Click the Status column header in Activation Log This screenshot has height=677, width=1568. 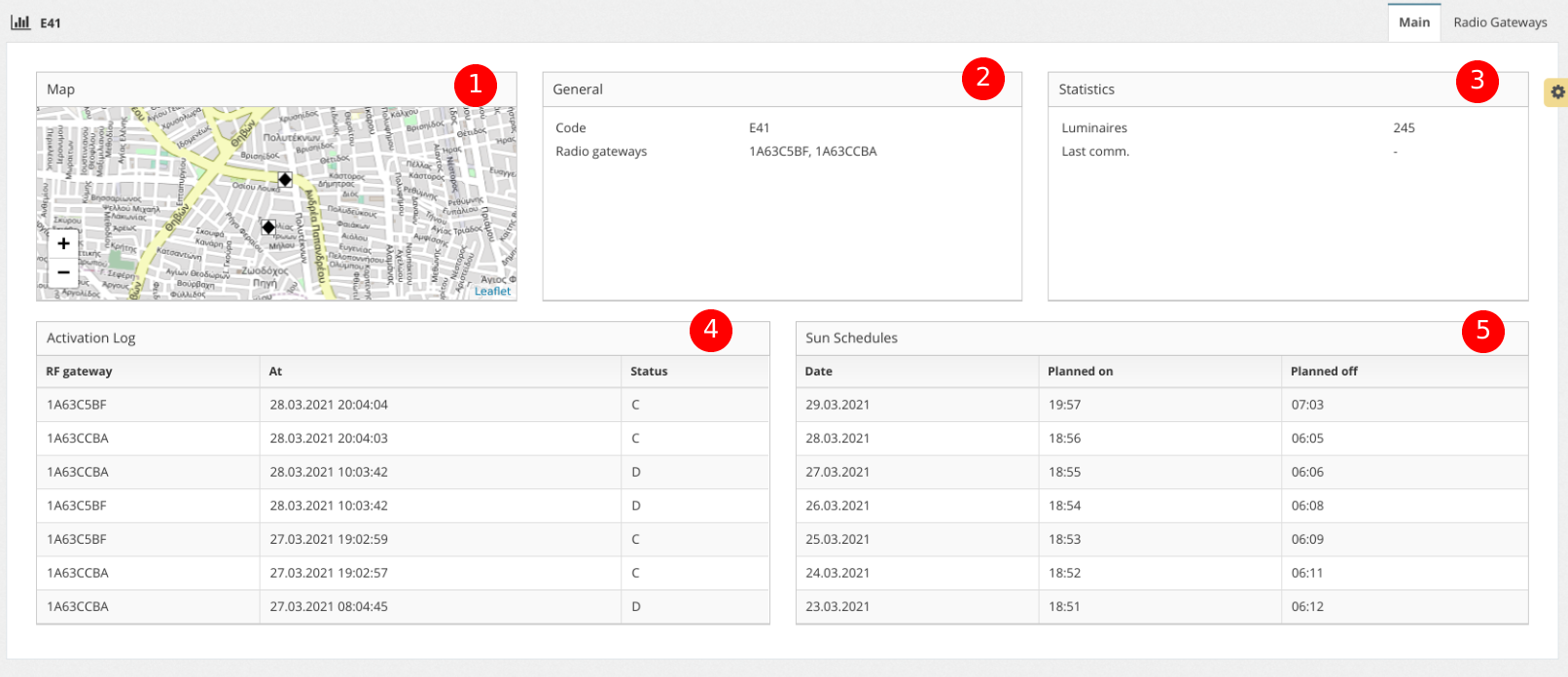(x=649, y=372)
